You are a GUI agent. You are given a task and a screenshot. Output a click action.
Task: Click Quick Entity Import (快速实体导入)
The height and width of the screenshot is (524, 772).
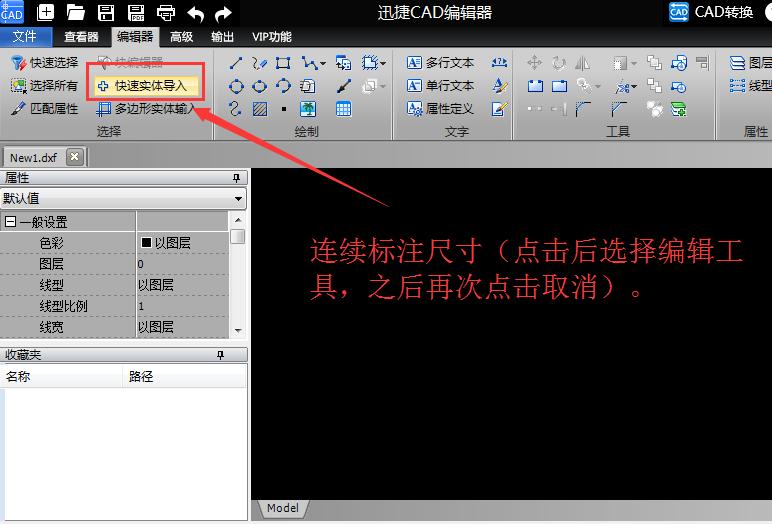coord(146,86)
